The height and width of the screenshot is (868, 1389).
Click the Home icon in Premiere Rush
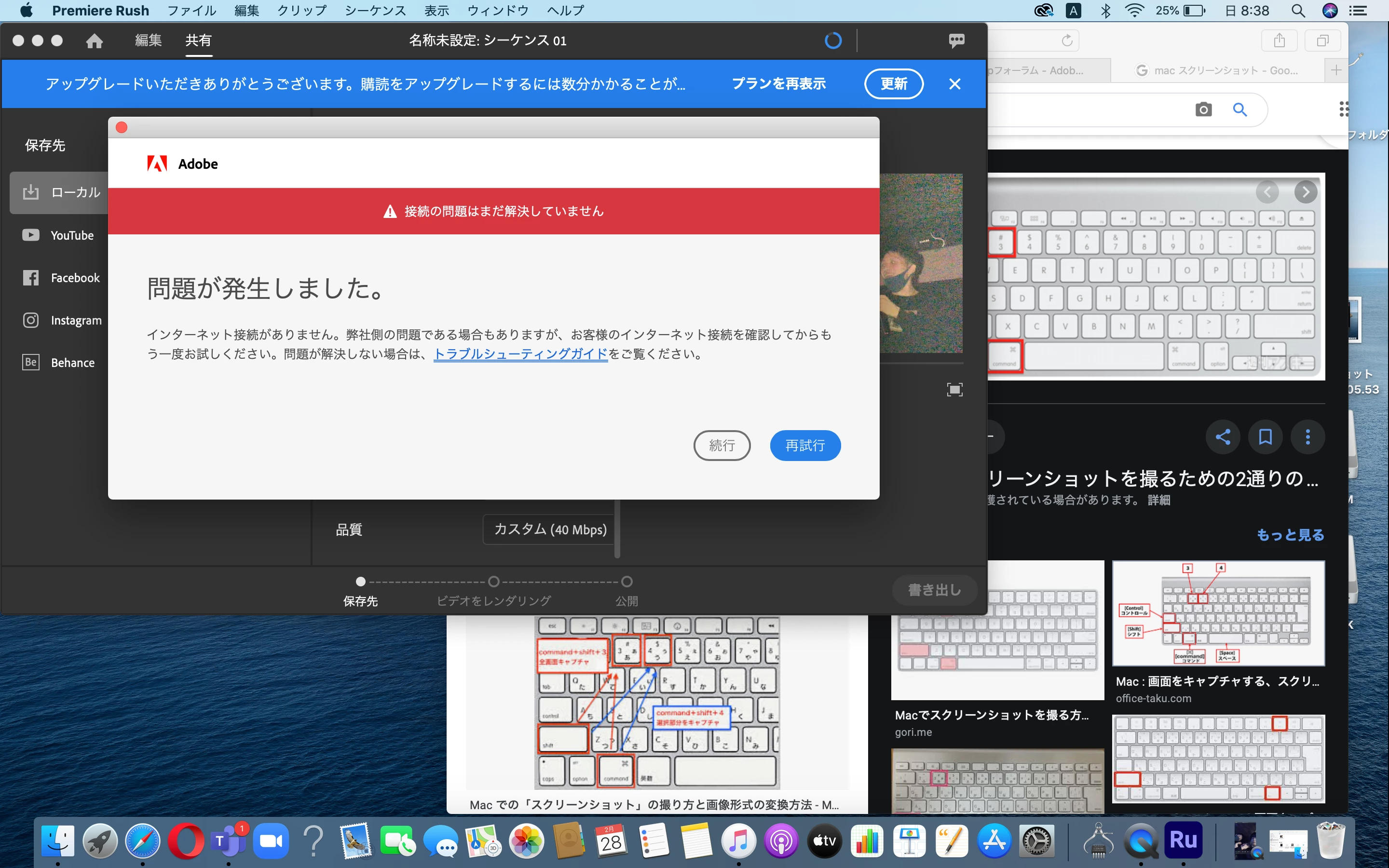pyautogui.click(x=94, y=41)
